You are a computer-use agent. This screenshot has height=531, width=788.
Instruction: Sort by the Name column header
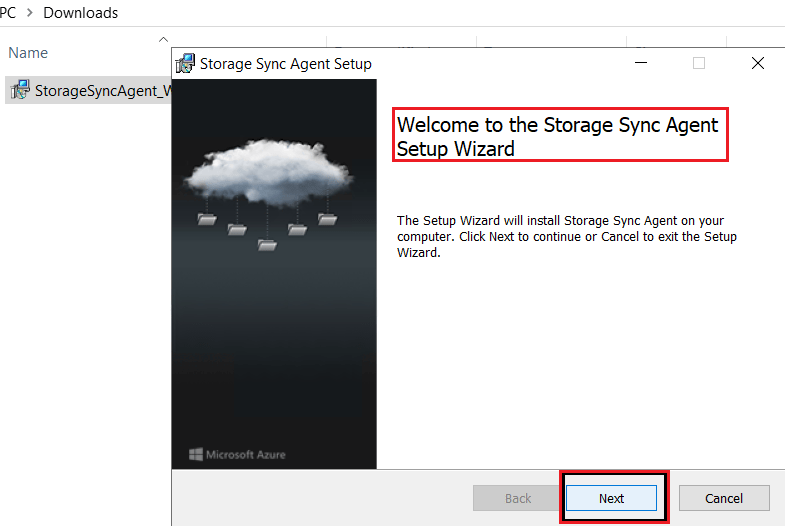click(28, 53)
